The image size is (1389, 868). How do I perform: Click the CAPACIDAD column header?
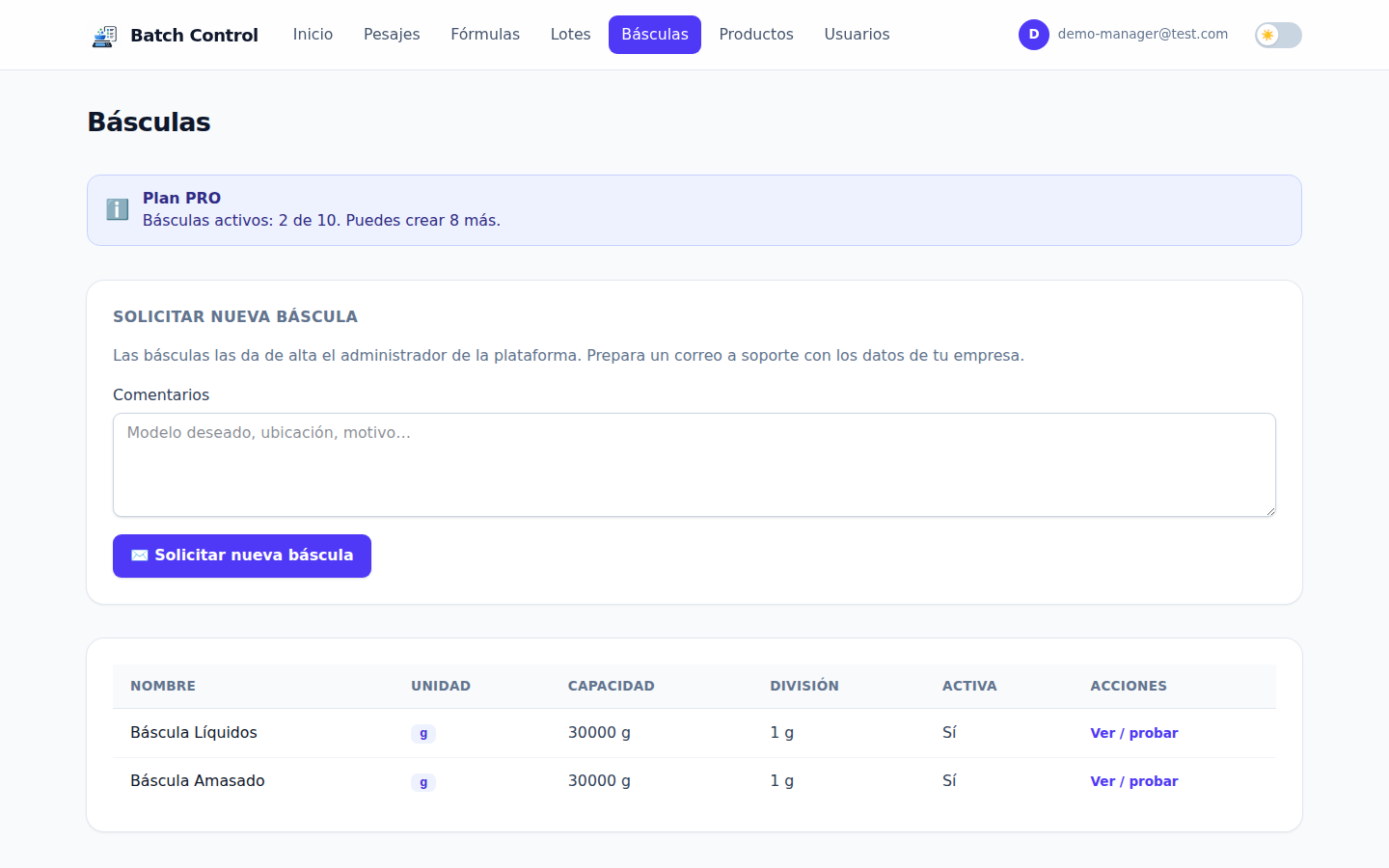click(x=612, y=686)
